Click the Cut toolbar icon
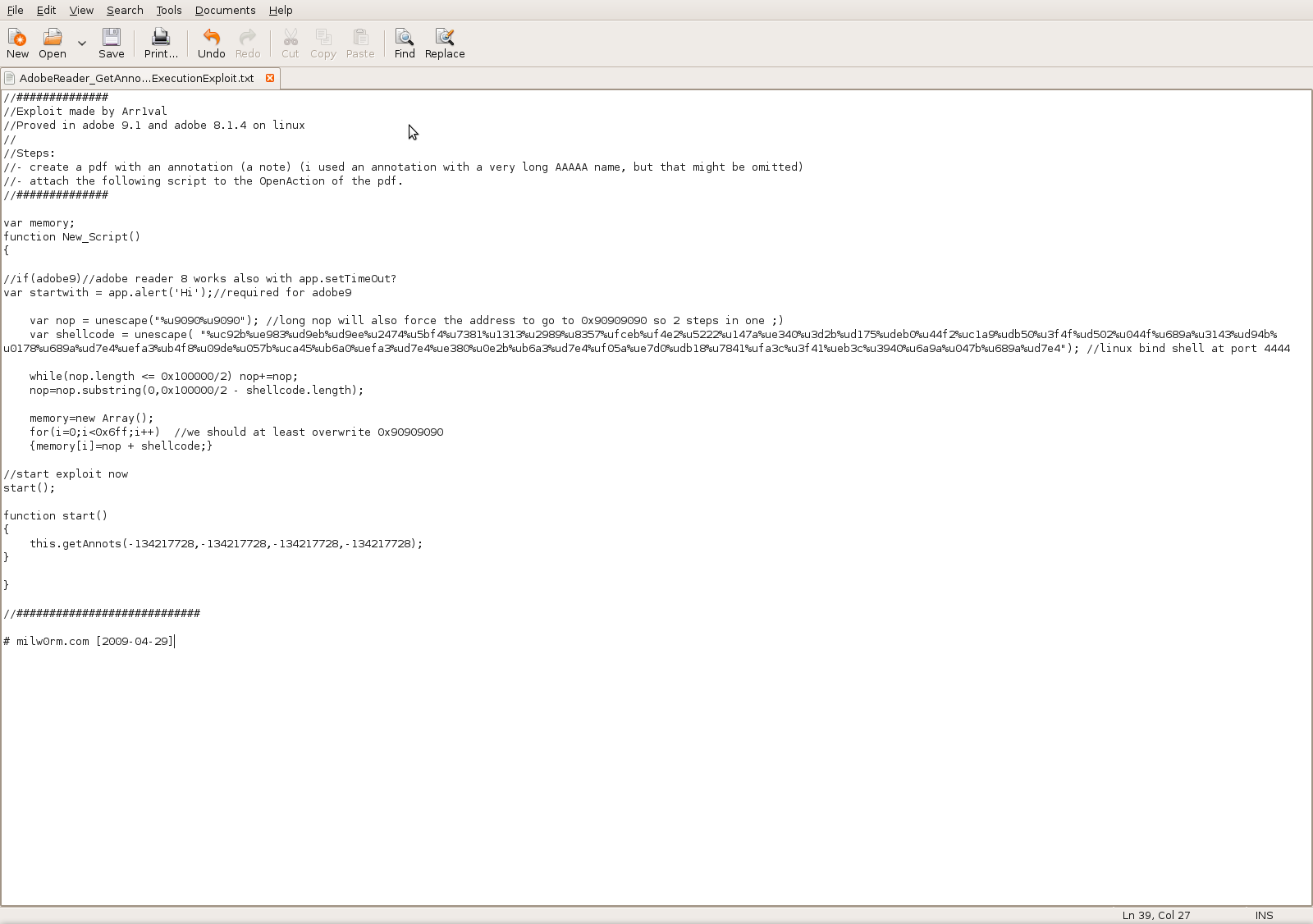 (291, 43)
